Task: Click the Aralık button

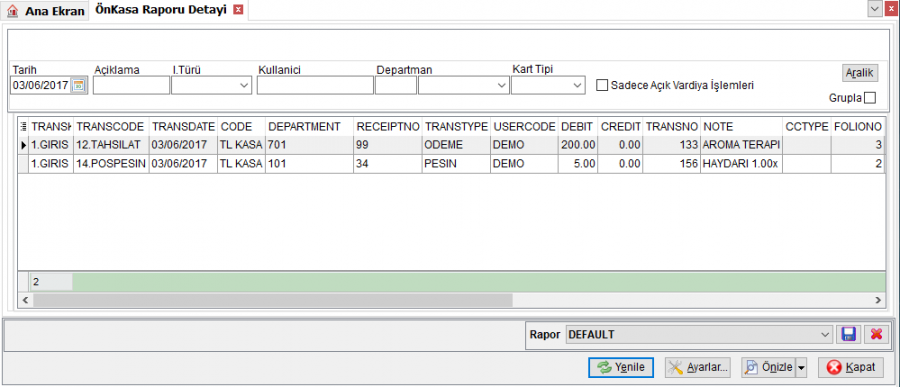Action: click(860, 73)
